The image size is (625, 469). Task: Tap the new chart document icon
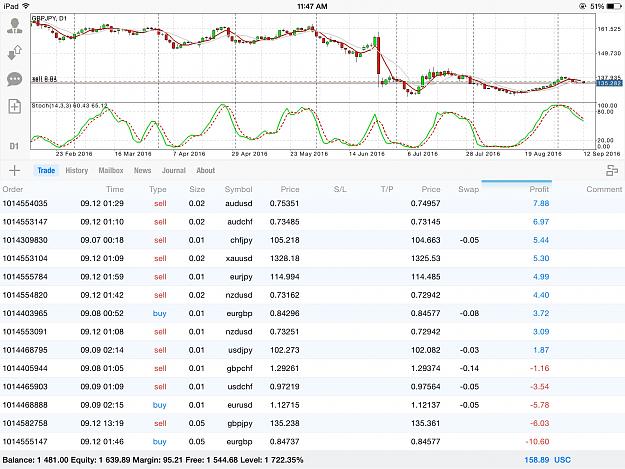point(15,106)
